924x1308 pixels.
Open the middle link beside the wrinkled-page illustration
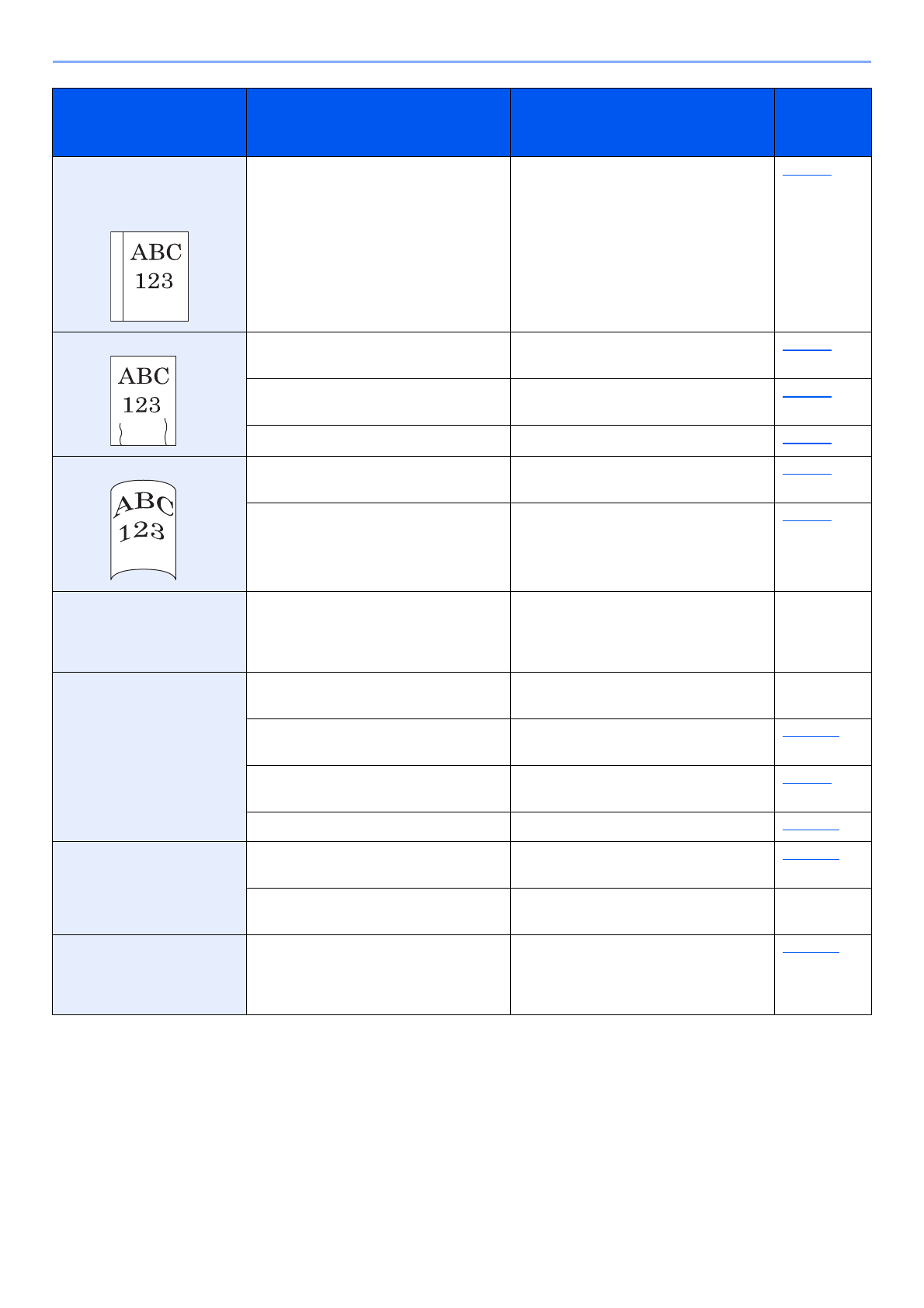[806, 395]
